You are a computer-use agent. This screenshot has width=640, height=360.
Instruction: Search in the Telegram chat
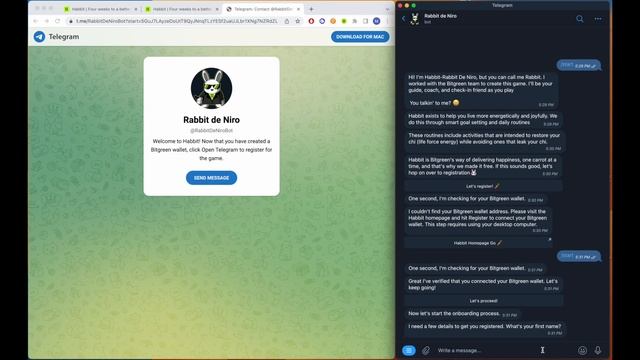(580, 19)
